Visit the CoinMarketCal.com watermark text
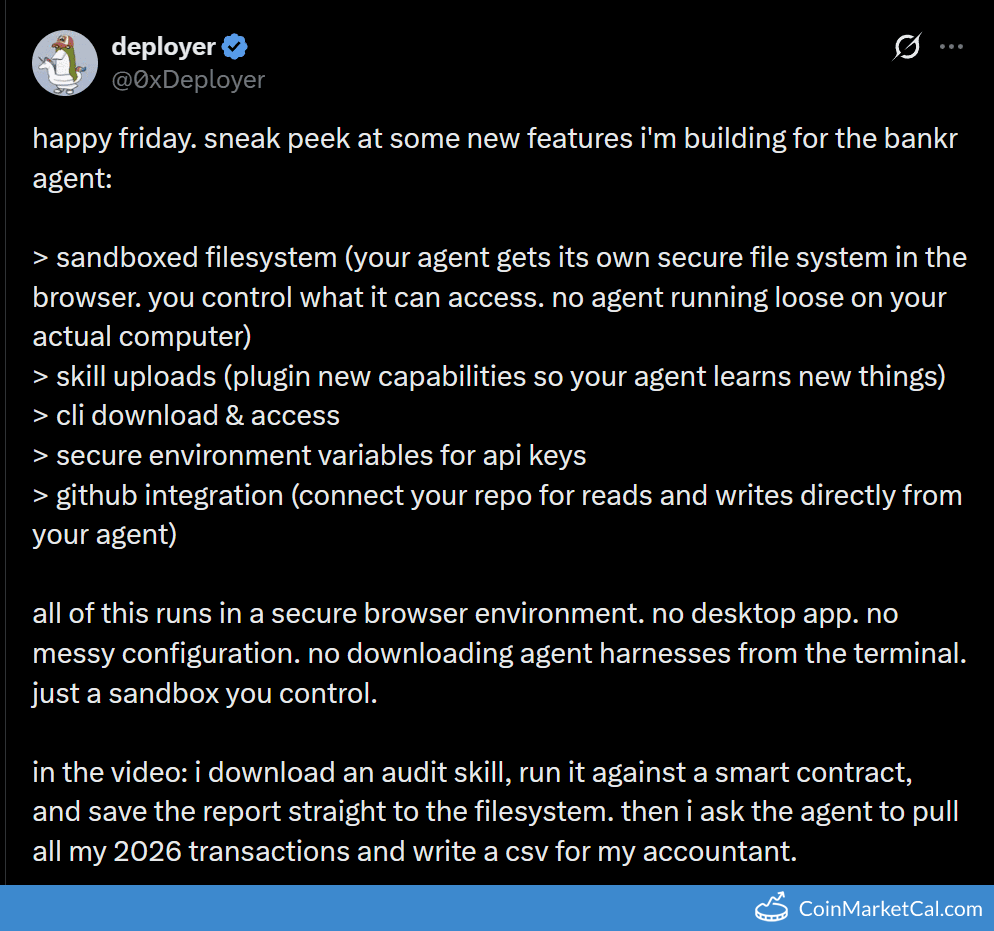Screen dimensions: 994x931 point(890,909)
